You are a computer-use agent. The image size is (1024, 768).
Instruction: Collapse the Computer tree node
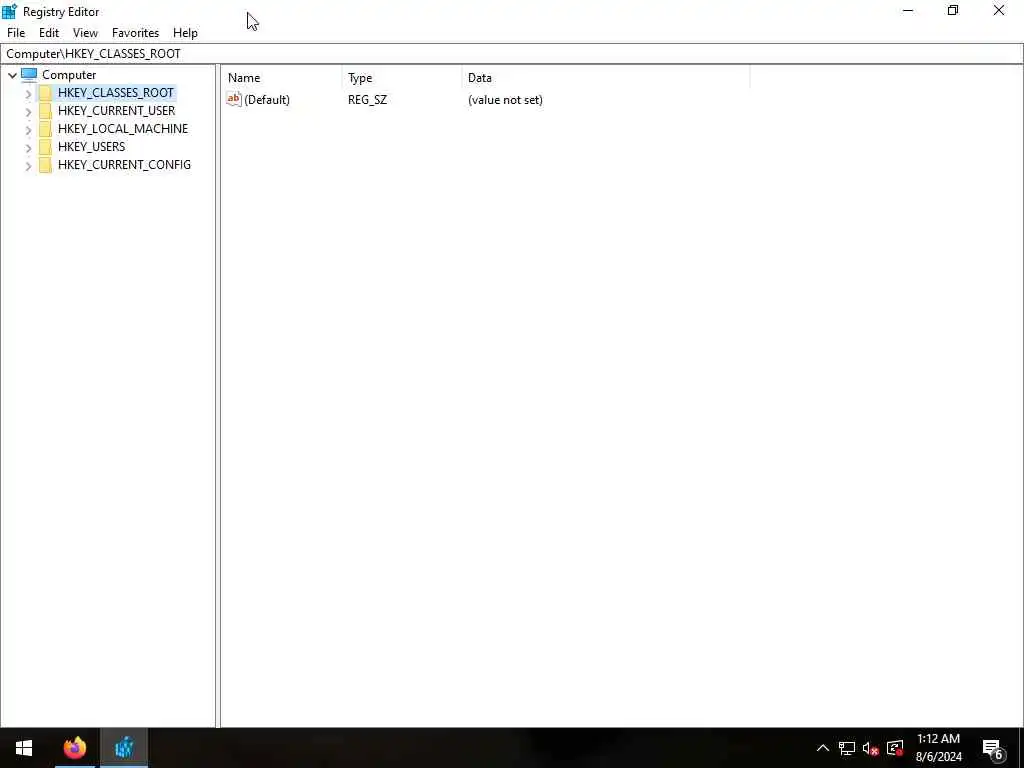pyautogui.click(x=12, y=75)
